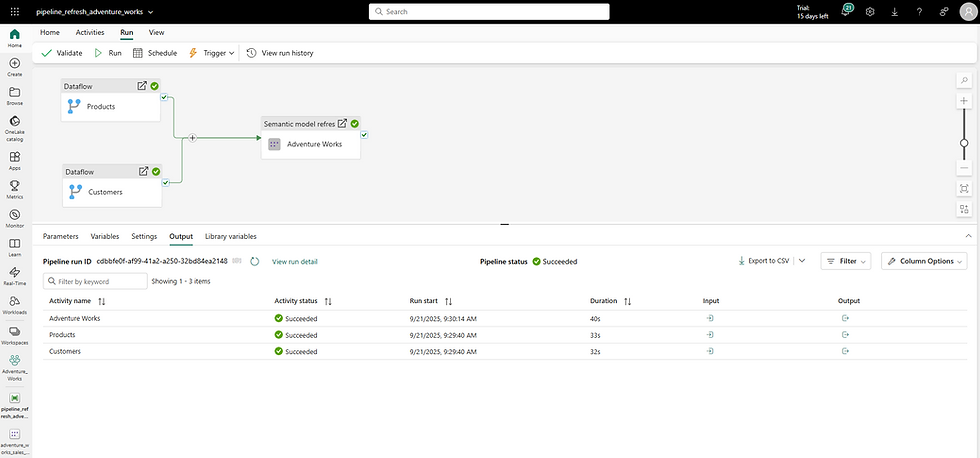Click the success checkbox on the Adventure Works node
The height and width of the screenshot is (458, 980).
click(x=364, y=134)
